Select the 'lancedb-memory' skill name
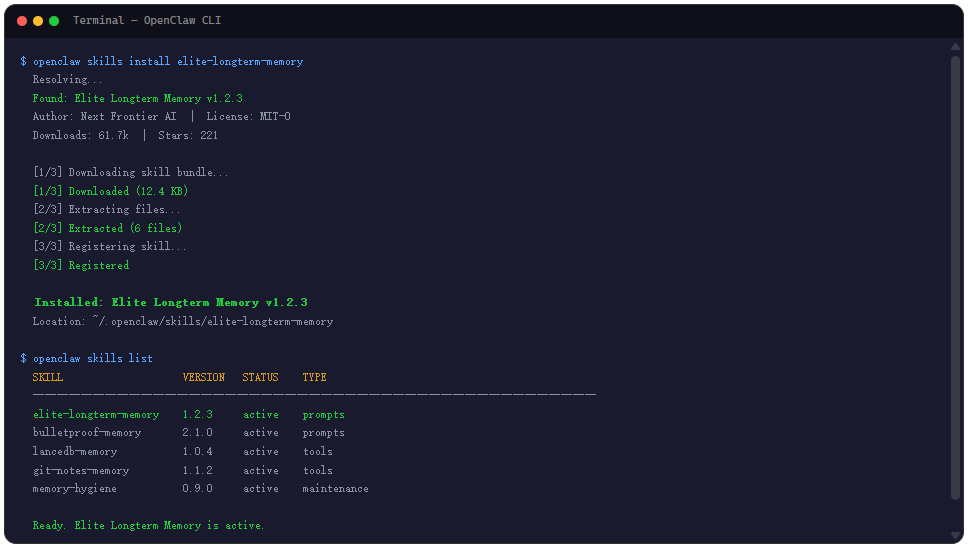This screenshot has height=546, width=968. click(x=75, y=452)
